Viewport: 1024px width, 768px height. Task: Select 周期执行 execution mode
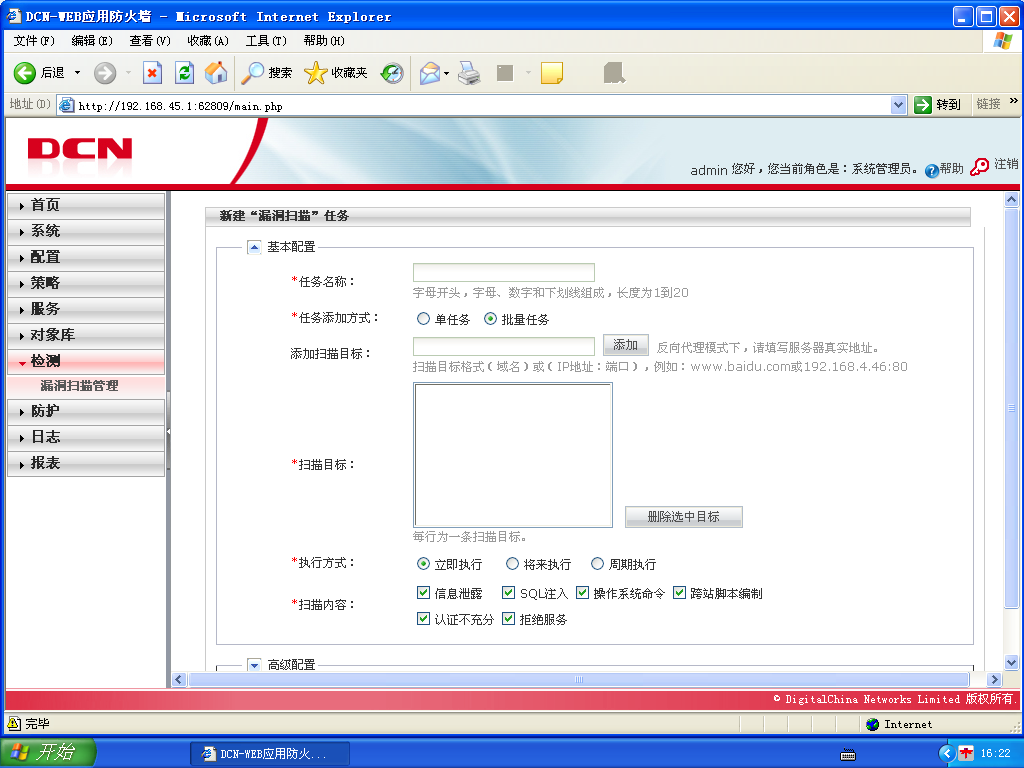click(598, 564)
